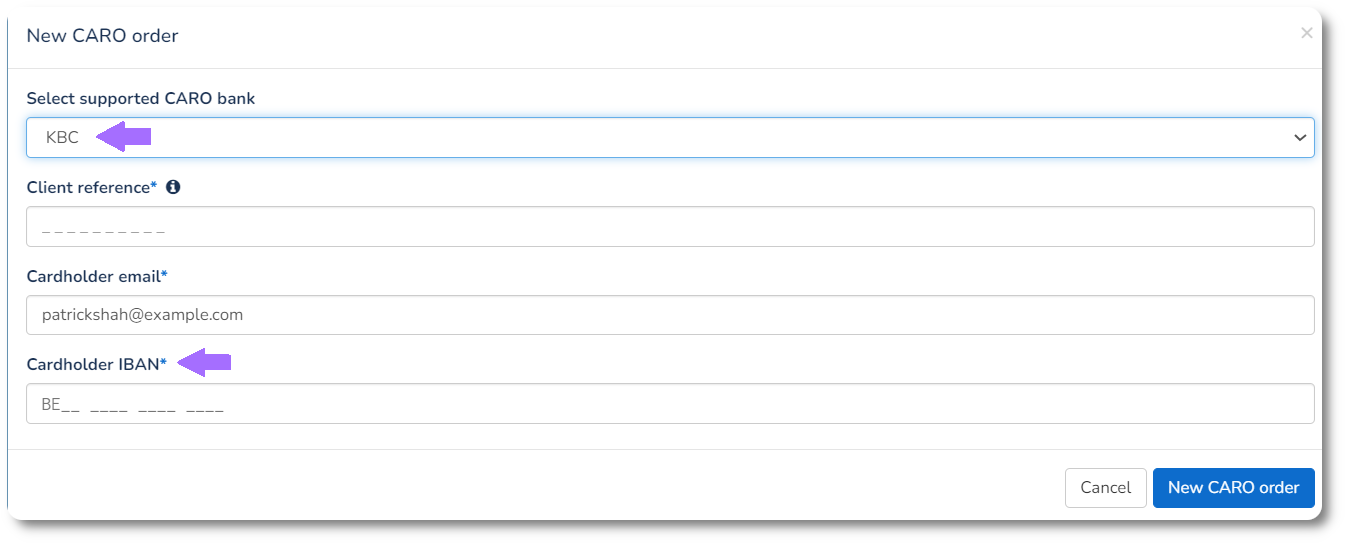Click the purple arrow beside Cardholder IBAN
Screen dimensions: 1345x543
(x=205, y=363)
